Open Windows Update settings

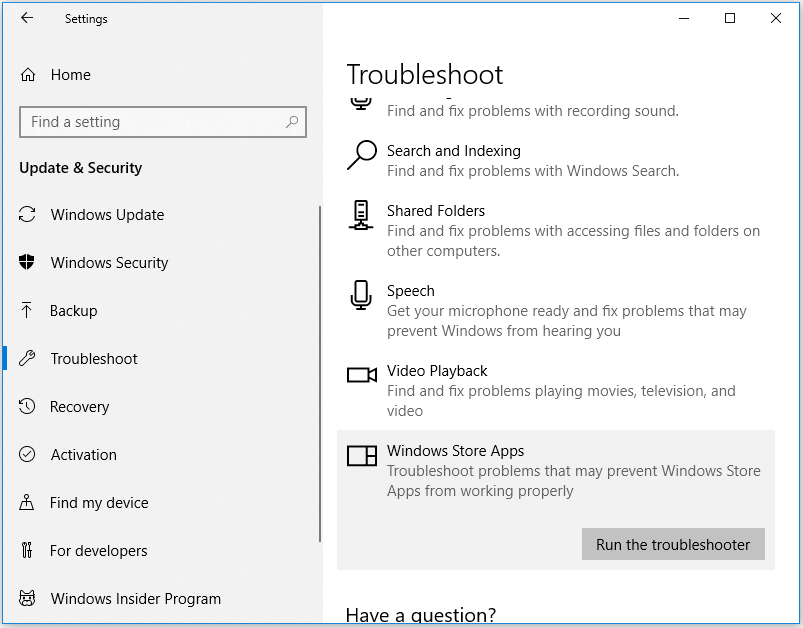coord(108,215)
